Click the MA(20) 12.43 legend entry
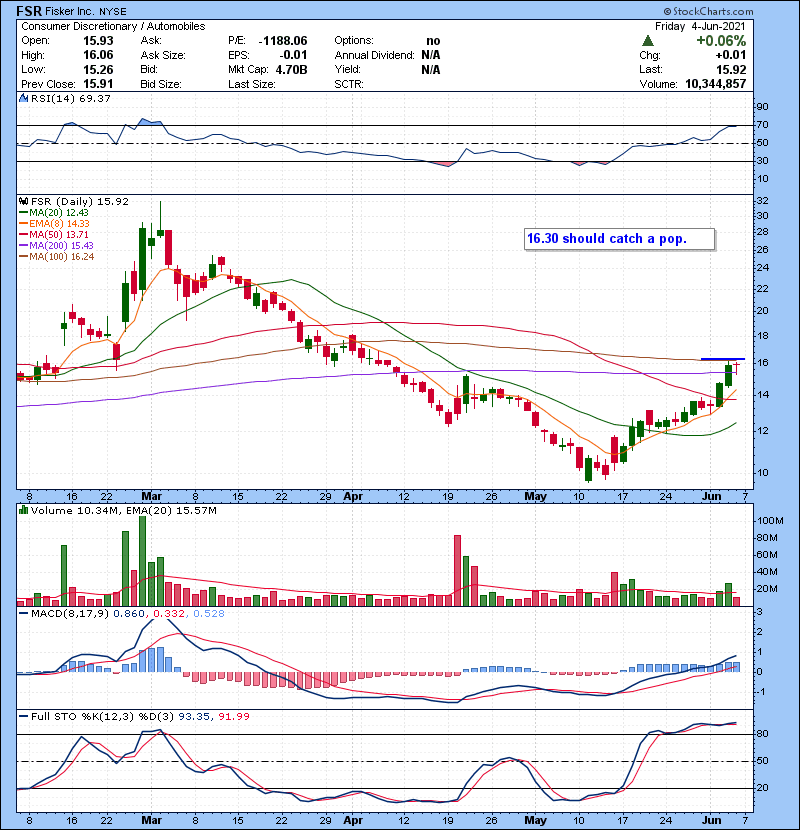Image resolution: width=800 pixels, height=830 pixels. click(54, 212)
